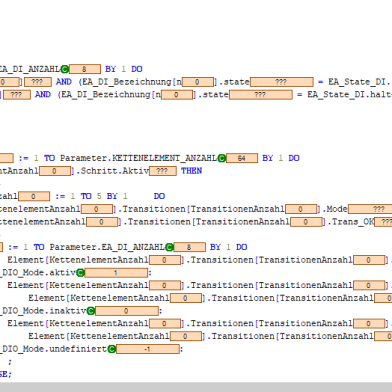This screenshot has height=392, width=392.
Task: Click the green constant icon beside KETTENELEMENT_ANZAHL
Action: click(222, 158)
